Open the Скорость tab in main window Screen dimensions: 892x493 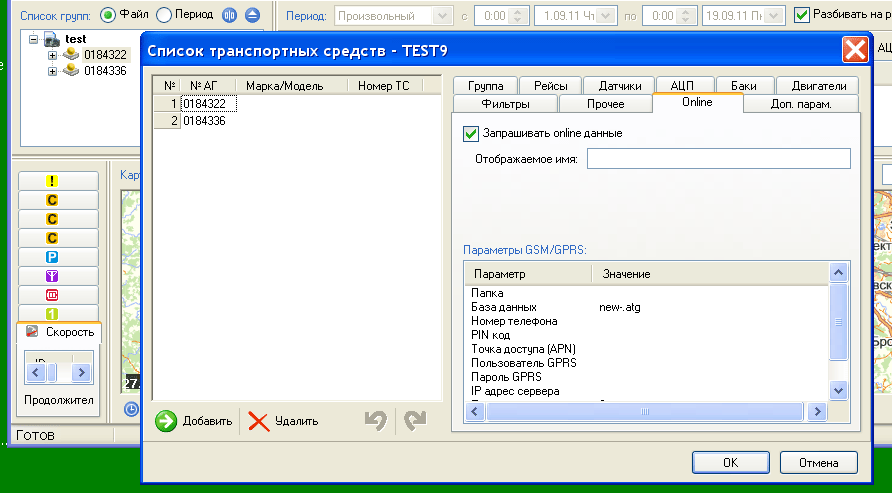(x=59, y=332)
